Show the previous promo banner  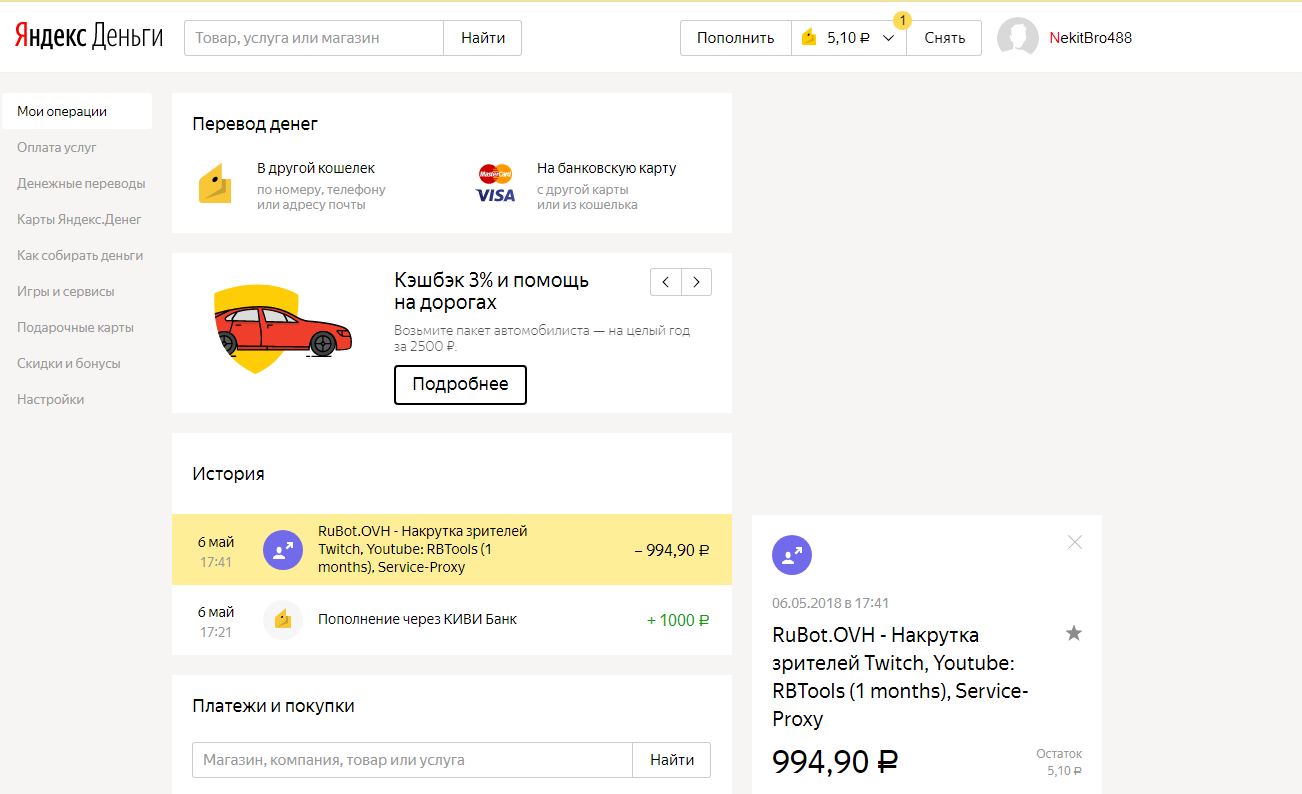coord(666,282)
